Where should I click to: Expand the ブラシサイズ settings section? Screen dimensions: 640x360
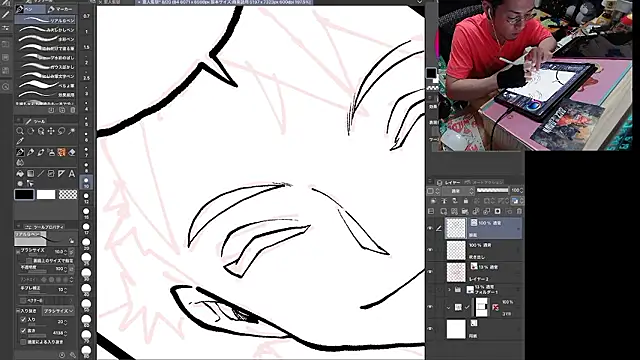pos(18,251)
